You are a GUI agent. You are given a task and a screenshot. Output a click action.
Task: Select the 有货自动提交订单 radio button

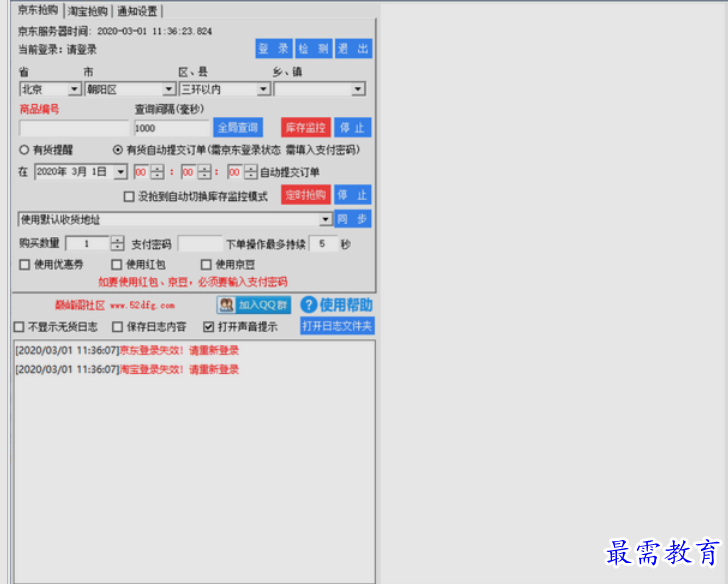tap(117, 150)
